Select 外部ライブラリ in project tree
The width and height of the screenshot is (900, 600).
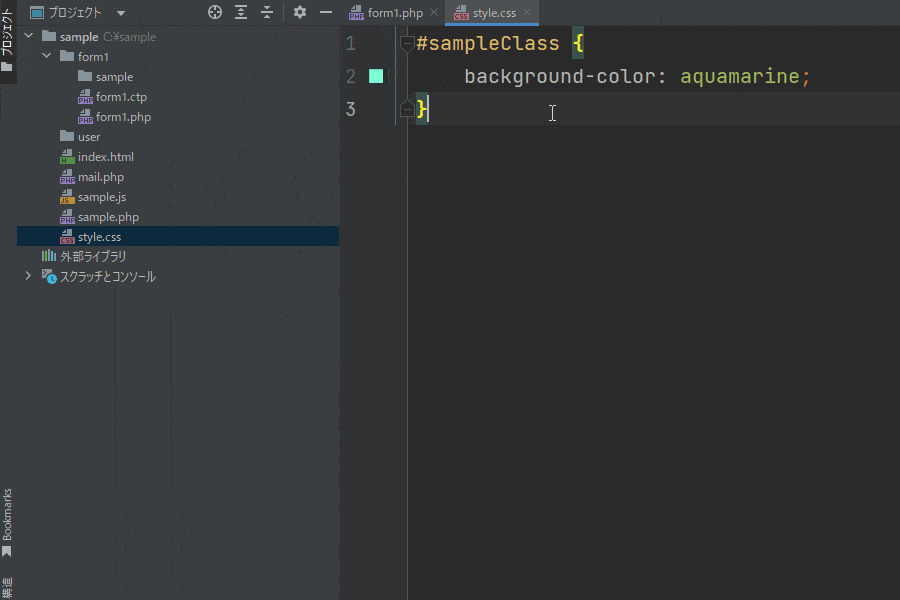93,257
